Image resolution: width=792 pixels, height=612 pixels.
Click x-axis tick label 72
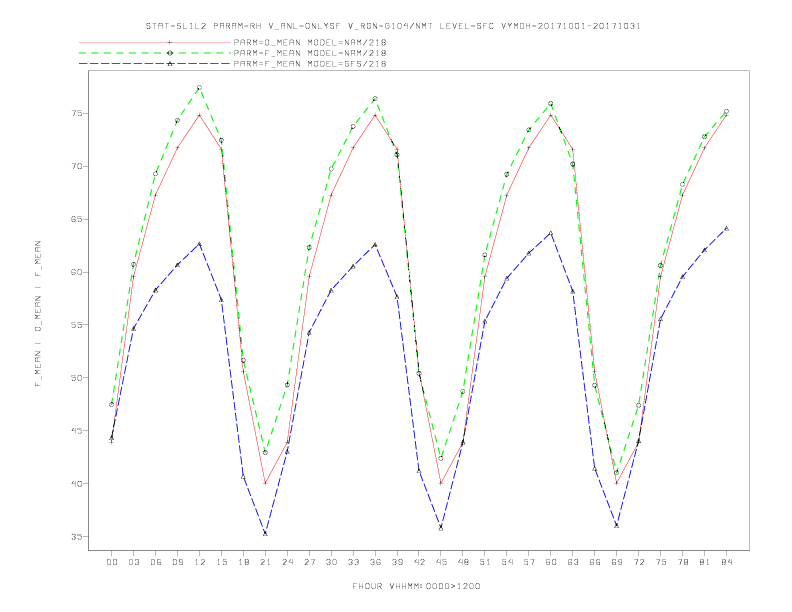click(x=638, y=562)
